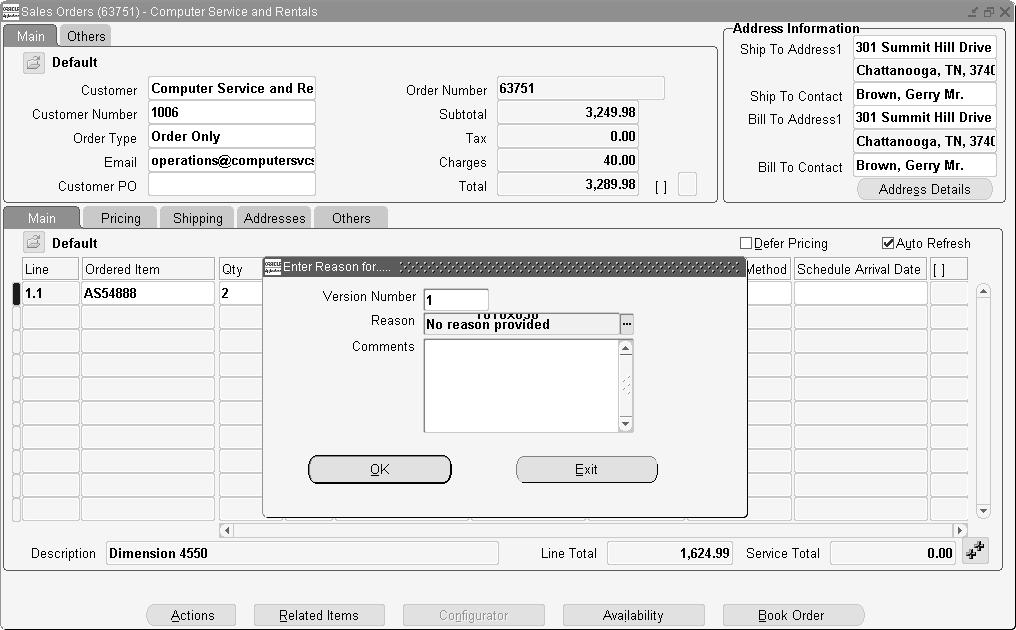Click the icon beside Service Total

[975, 552]
